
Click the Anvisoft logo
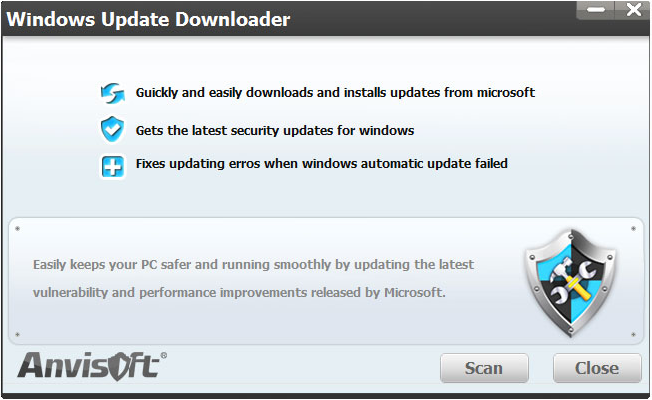(x=87, y=366)
